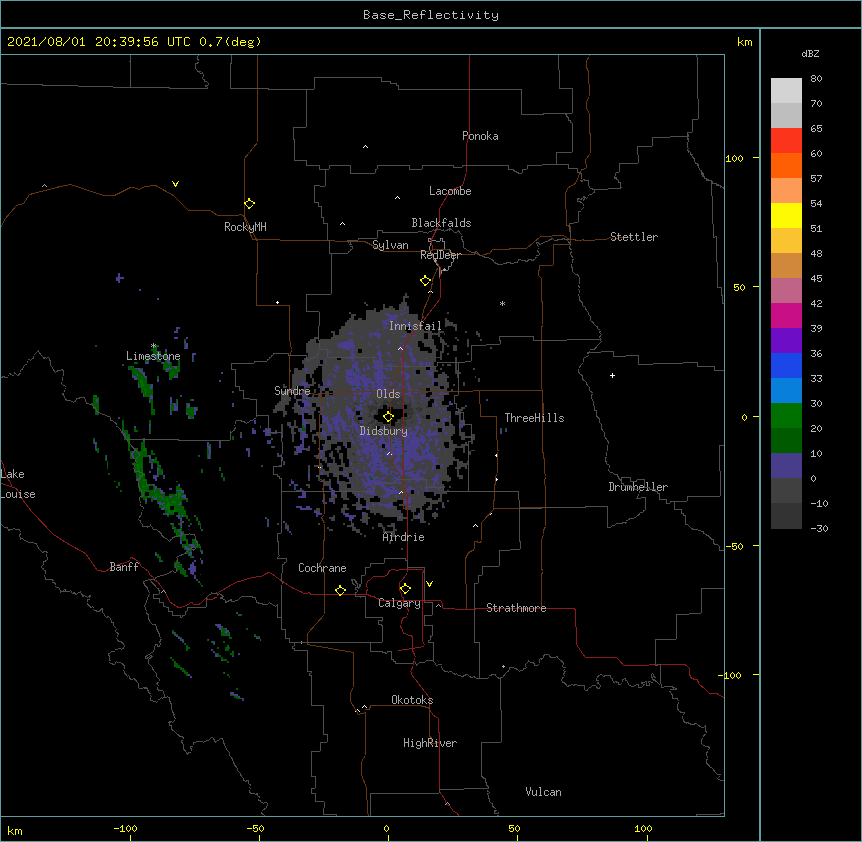862x842 pixels.
Task: Click the Lake Louise label
Action: click(x=18, y=484)
